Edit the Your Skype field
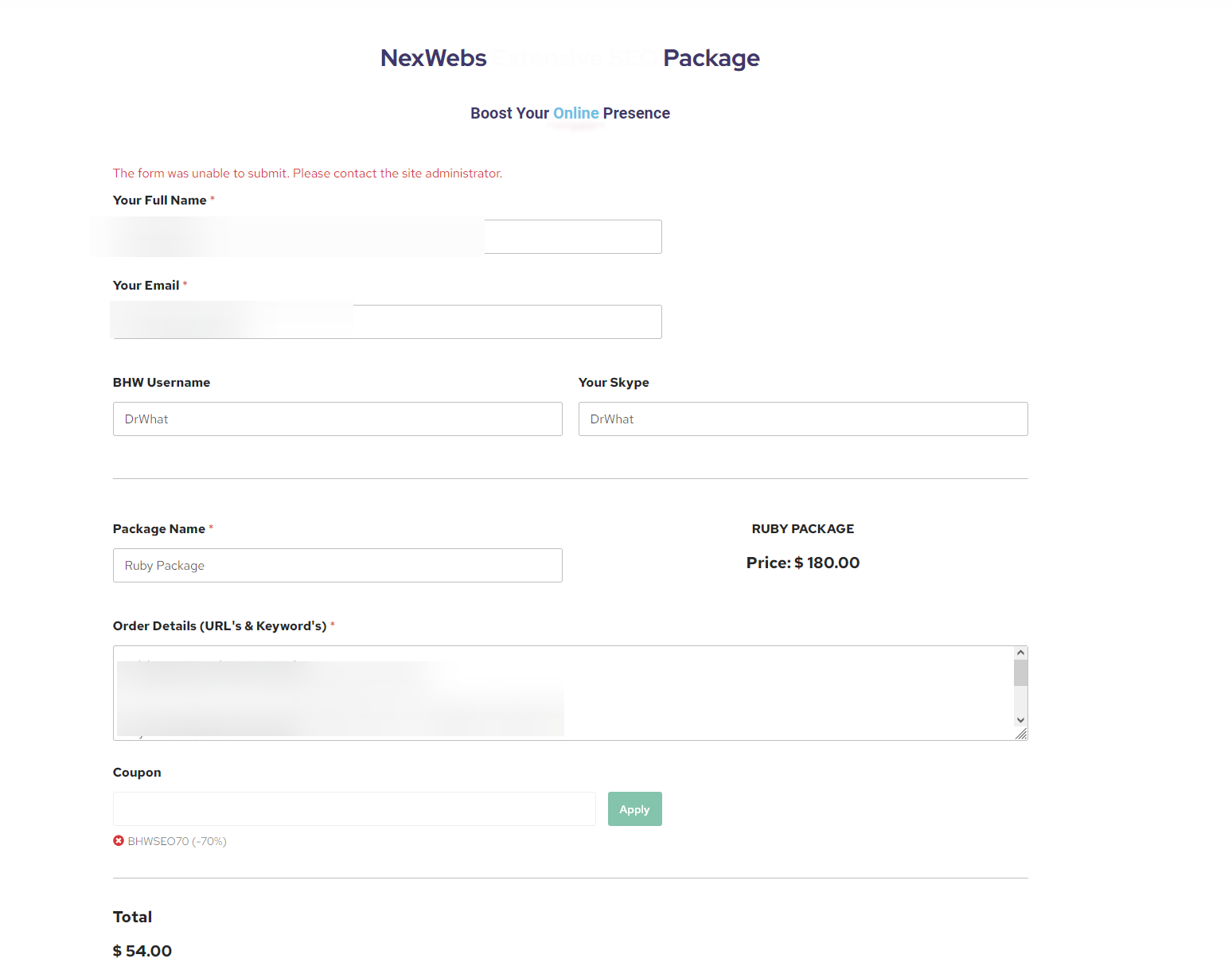This screenshot has width=1232, height=974. pyautogui.click(x=803, y=419)
